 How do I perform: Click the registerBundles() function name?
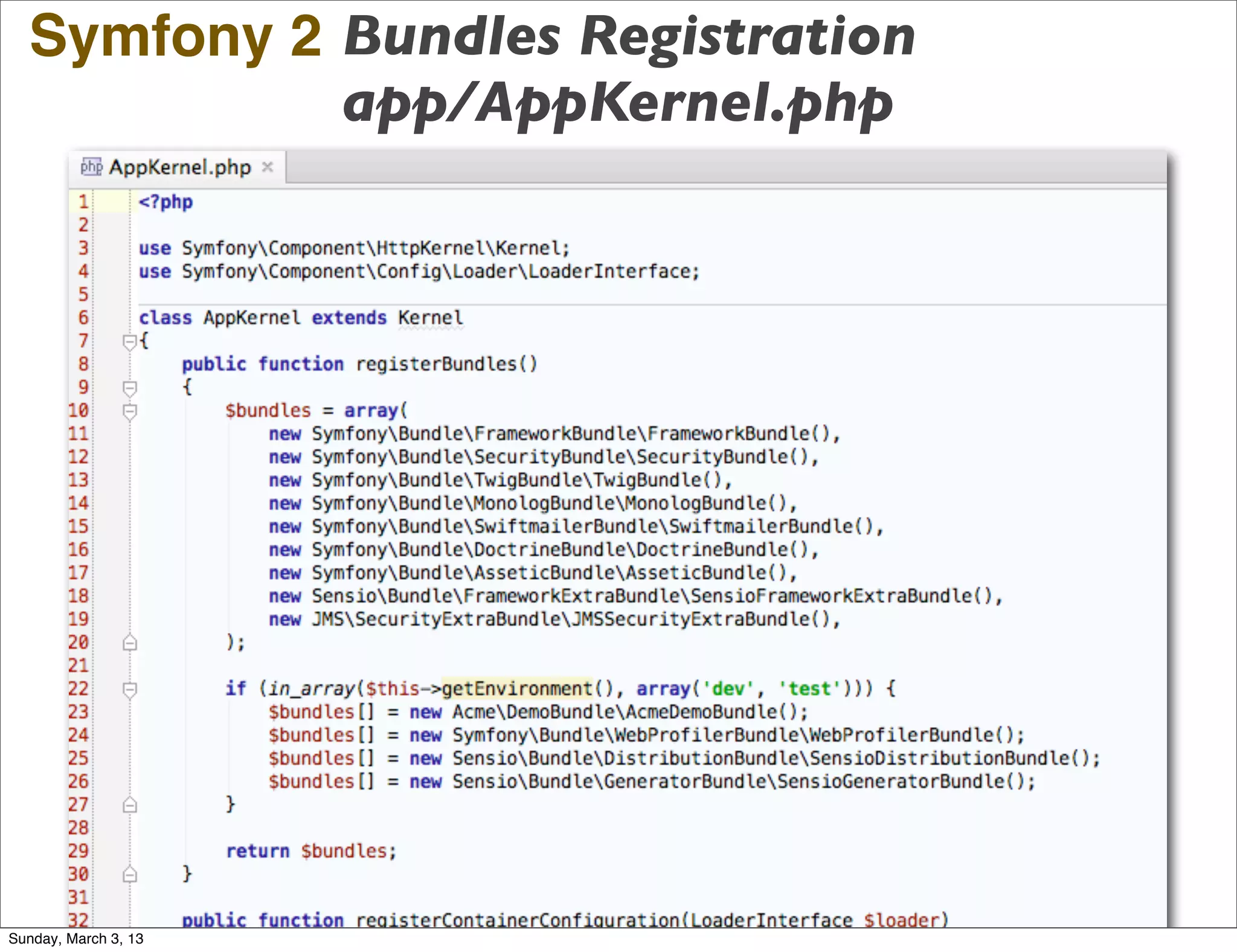(x=446, y=364)
